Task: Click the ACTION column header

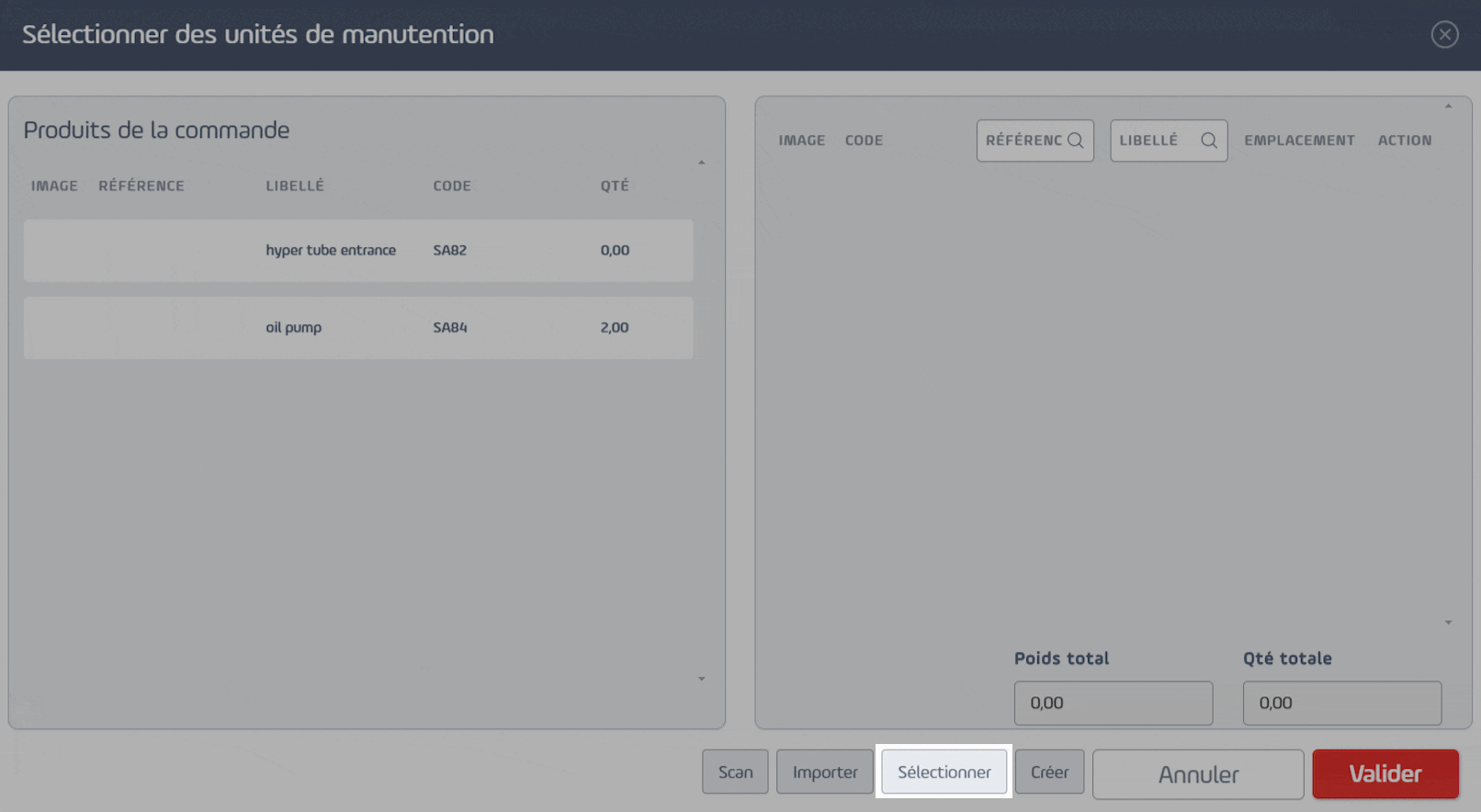Action: coord(1405,141)
